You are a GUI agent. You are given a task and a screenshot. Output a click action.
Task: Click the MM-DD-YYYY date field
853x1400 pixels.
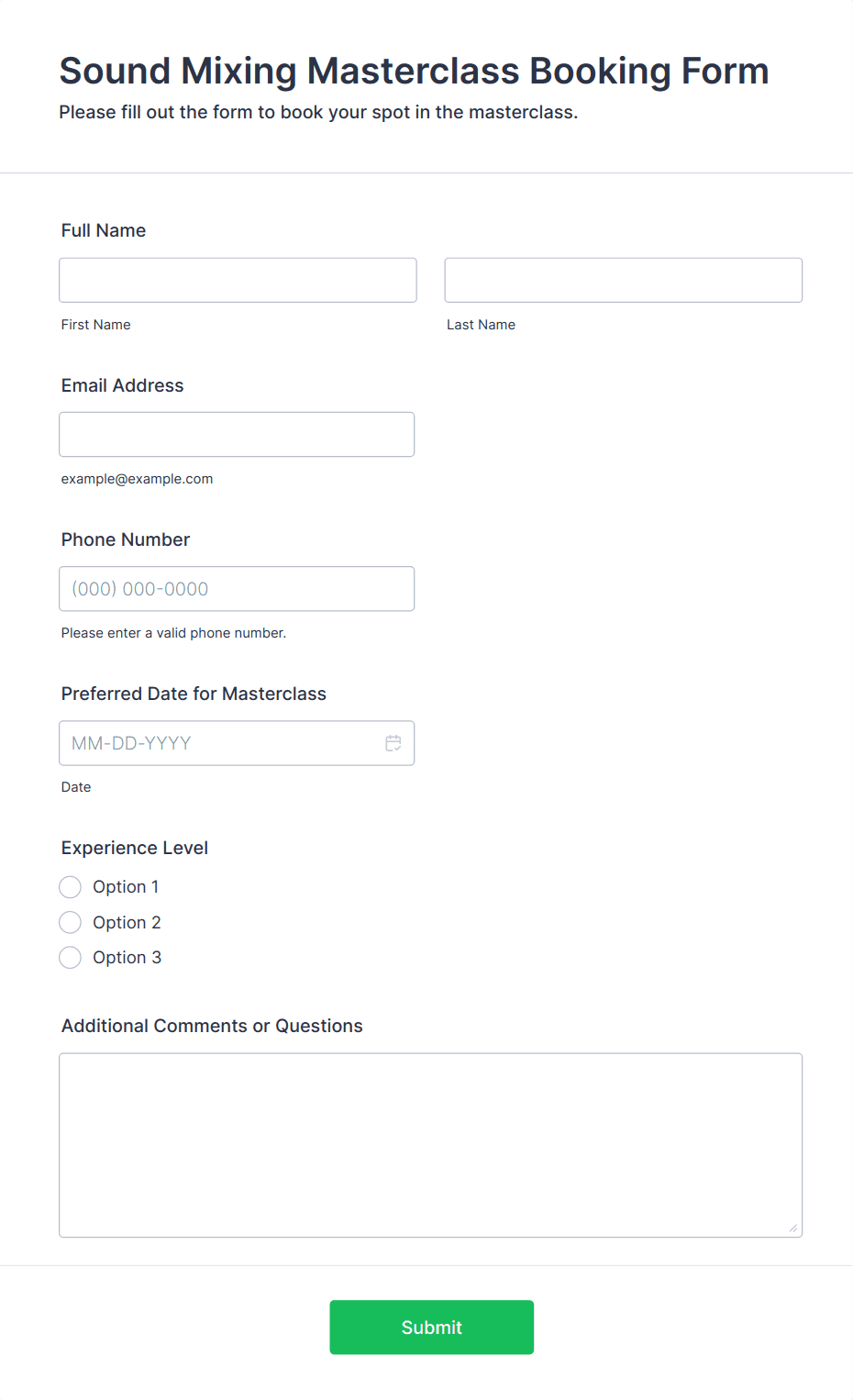coord(220,743)
